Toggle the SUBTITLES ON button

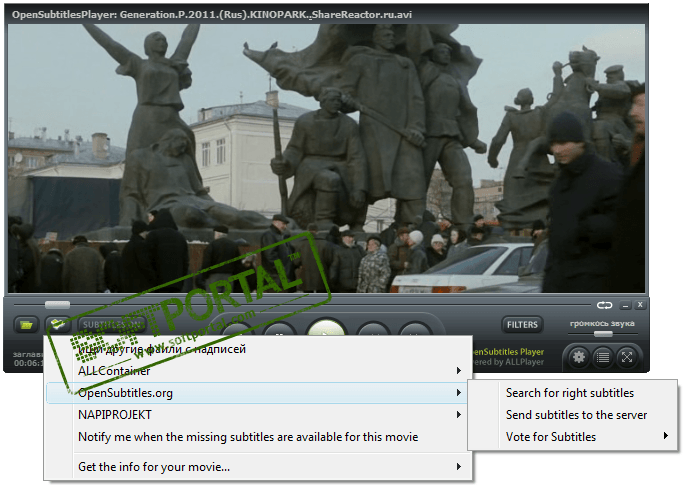pos(112,325)
